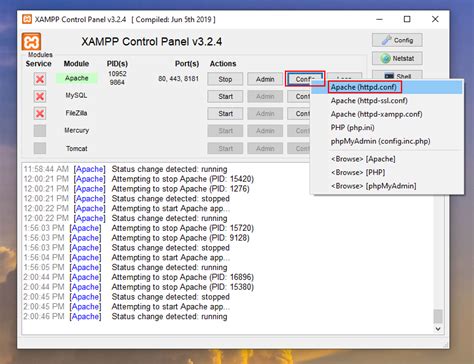Viewport: 474px width, 364px height.
Task: Click the log scrollbar thumb
Action: (438, 316)
